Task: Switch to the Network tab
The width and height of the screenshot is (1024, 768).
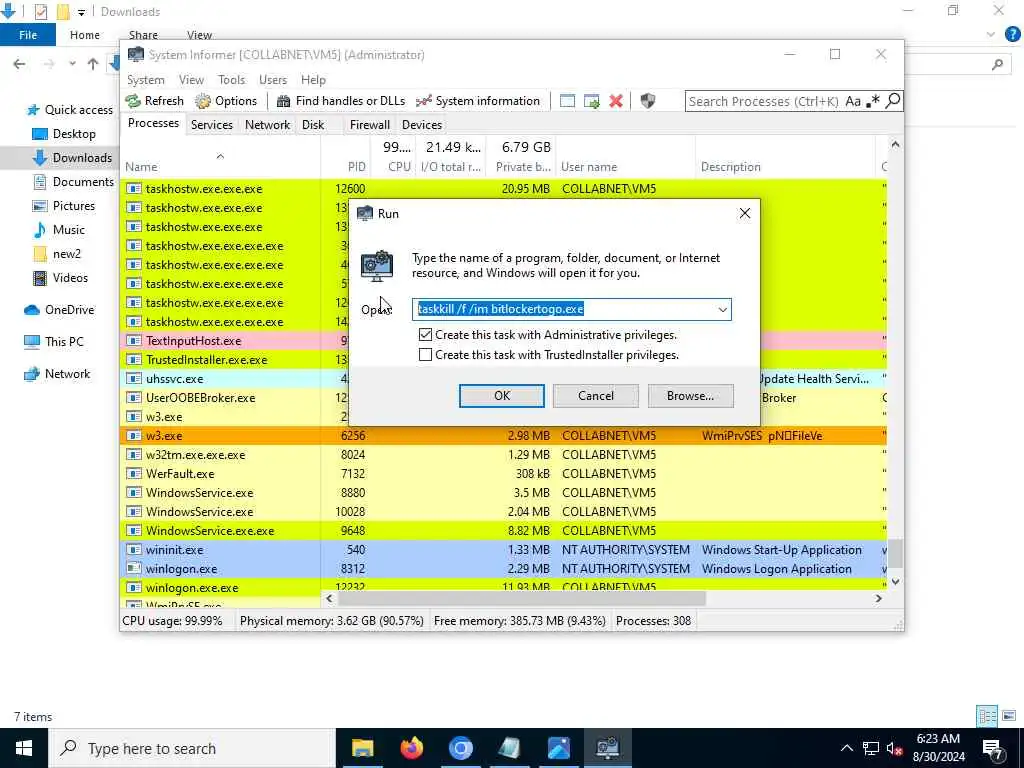Action: (x=267, y=125)
